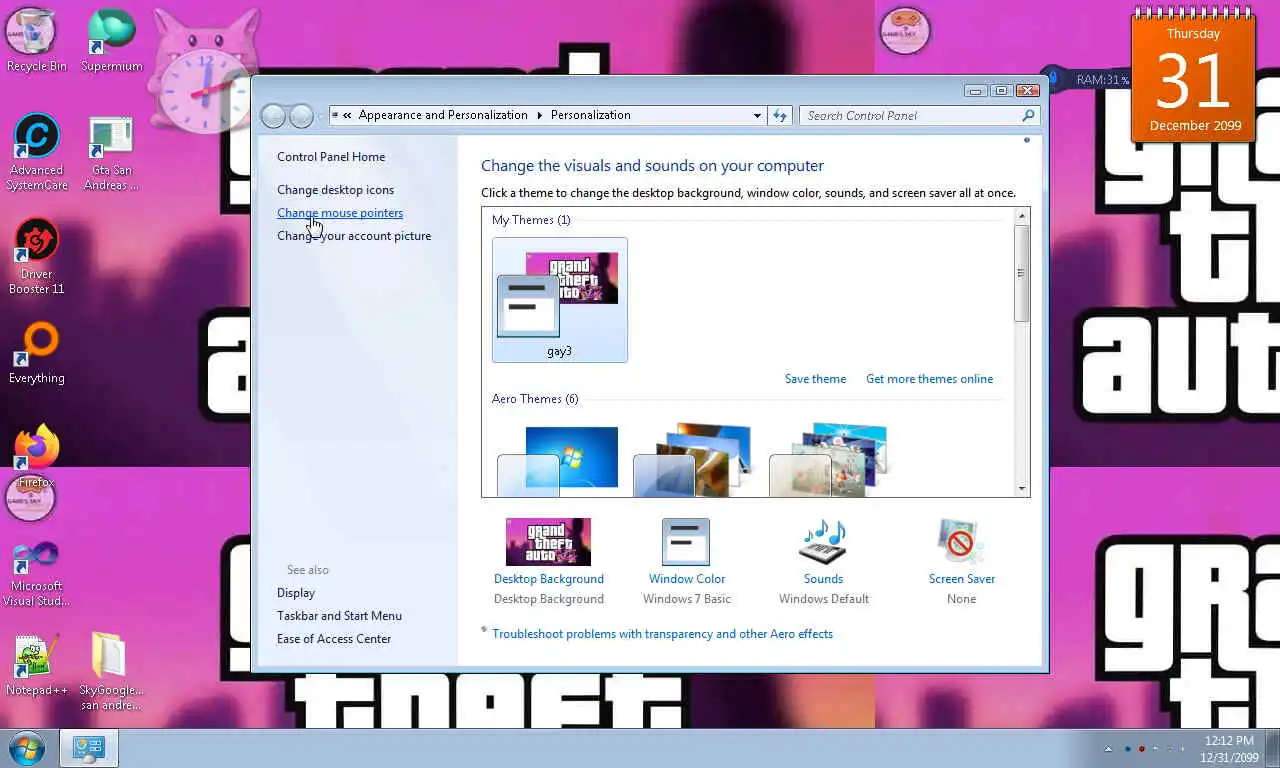Click the red tray icon in the taskbar

click(x=1142, y=749)
